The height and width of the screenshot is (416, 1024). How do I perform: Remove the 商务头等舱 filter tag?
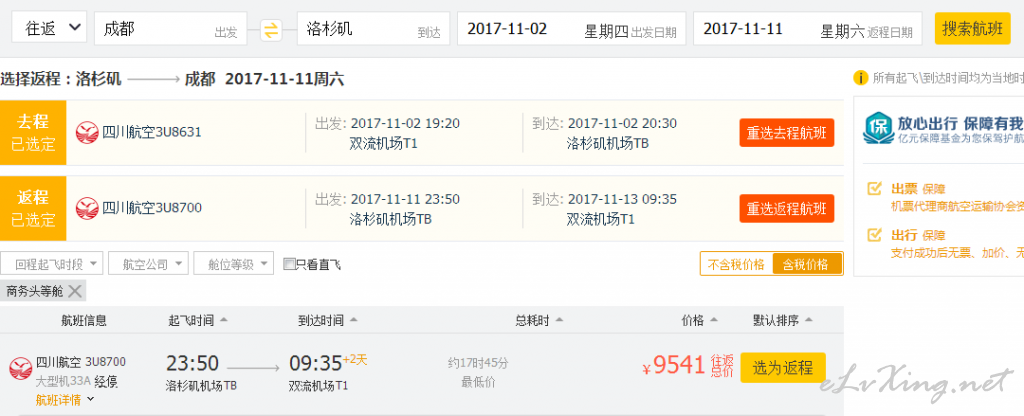[75, 291]
